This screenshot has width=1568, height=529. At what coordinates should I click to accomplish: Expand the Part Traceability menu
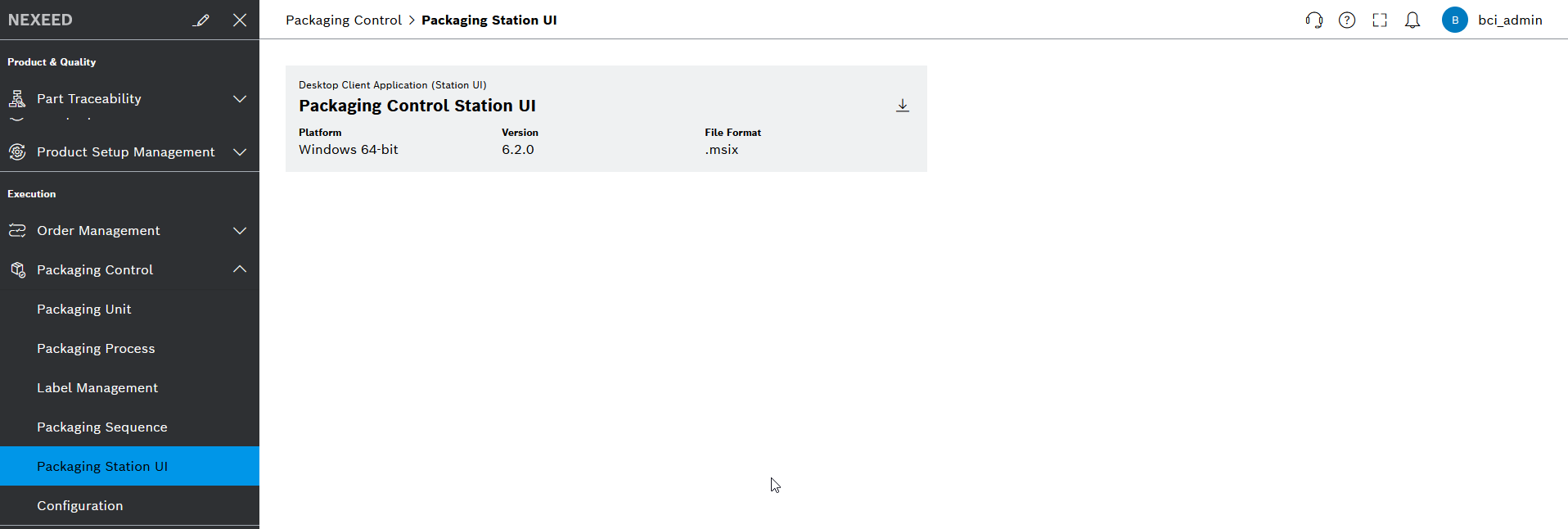tap(240, 98)
